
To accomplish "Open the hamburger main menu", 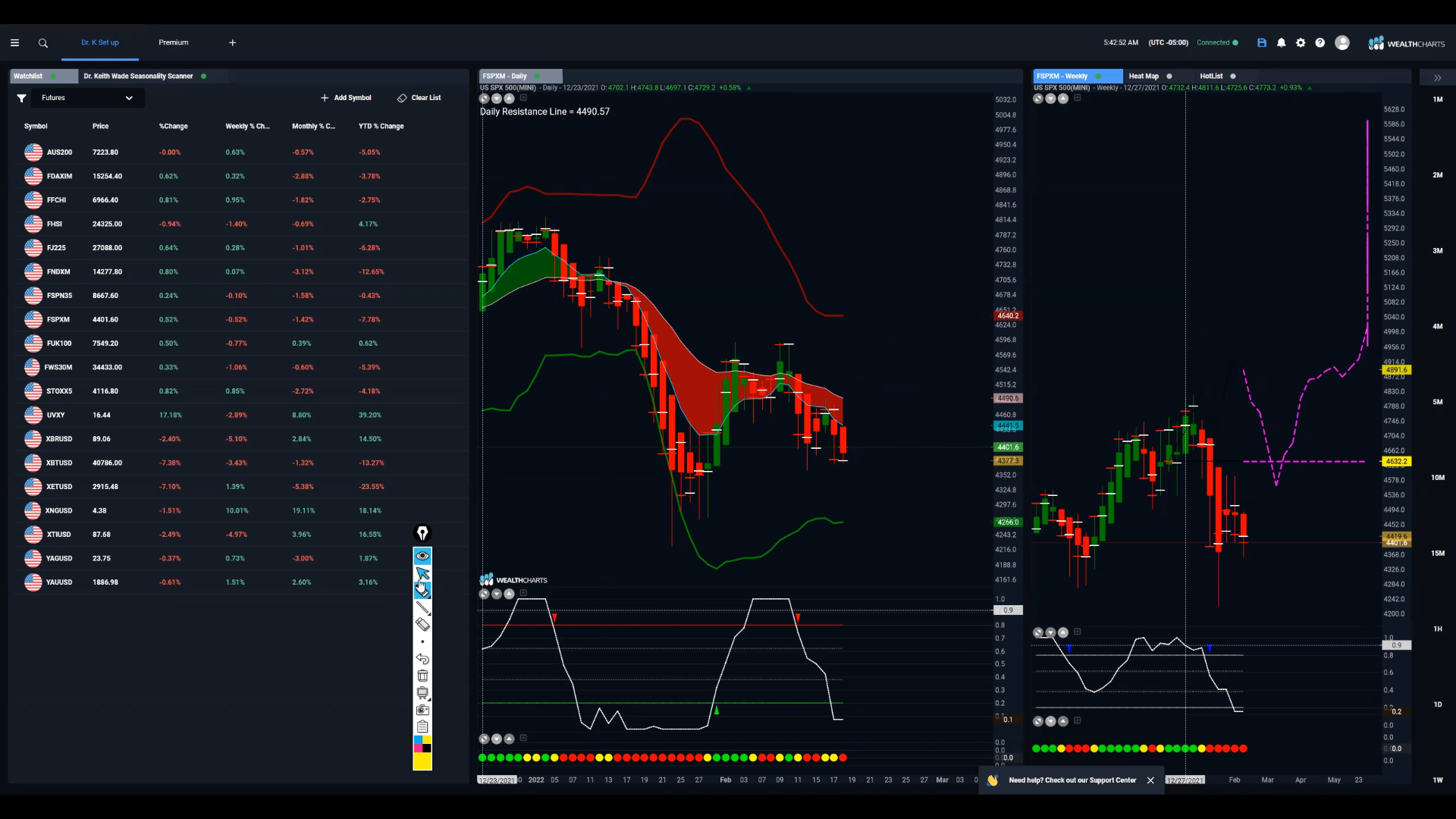I will 14,43.
